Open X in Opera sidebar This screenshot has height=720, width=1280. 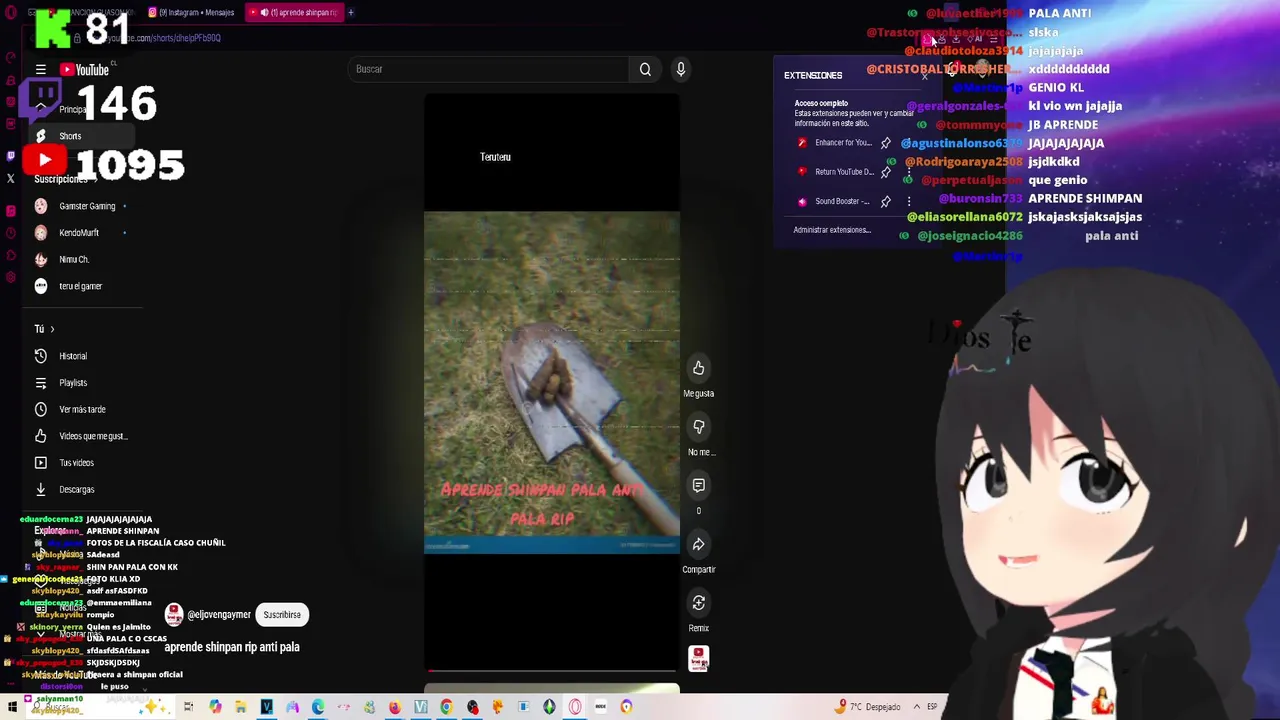(11, 179)
